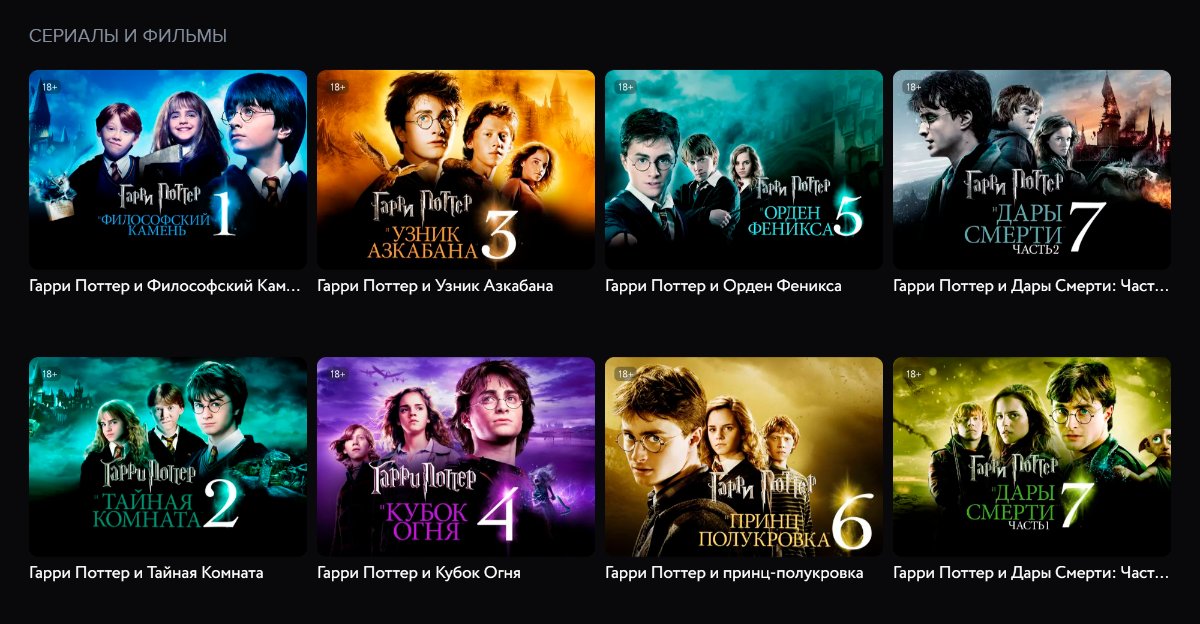Screen dimensions: 1200x624
Task: Open the Принц-полукровка poster thumbnail
Action: (x=744, y=457)
